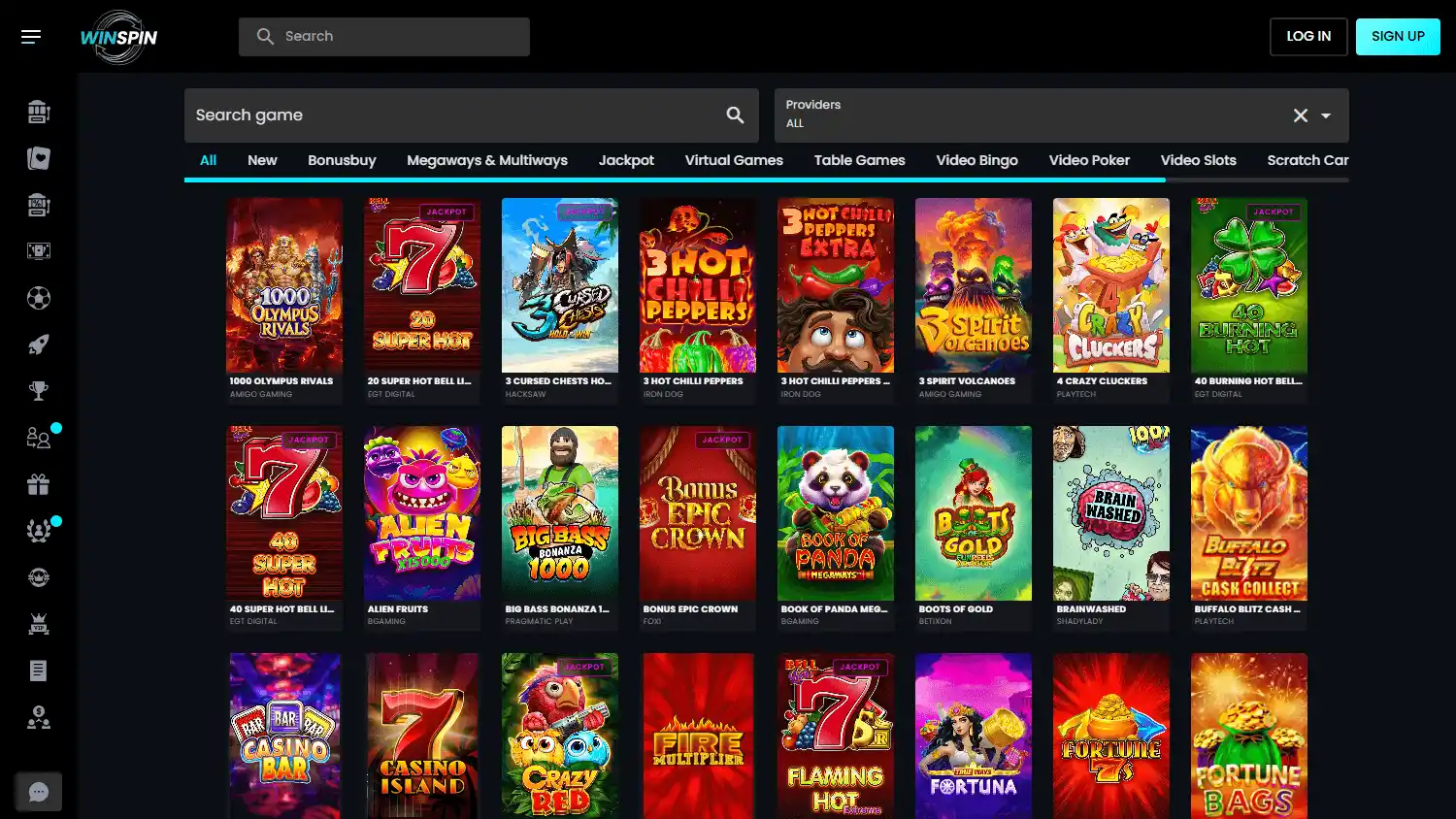Open laurel wreath group icon in sidebar
The height and width of the screenshot is (819, 1456).
[39, 531]
